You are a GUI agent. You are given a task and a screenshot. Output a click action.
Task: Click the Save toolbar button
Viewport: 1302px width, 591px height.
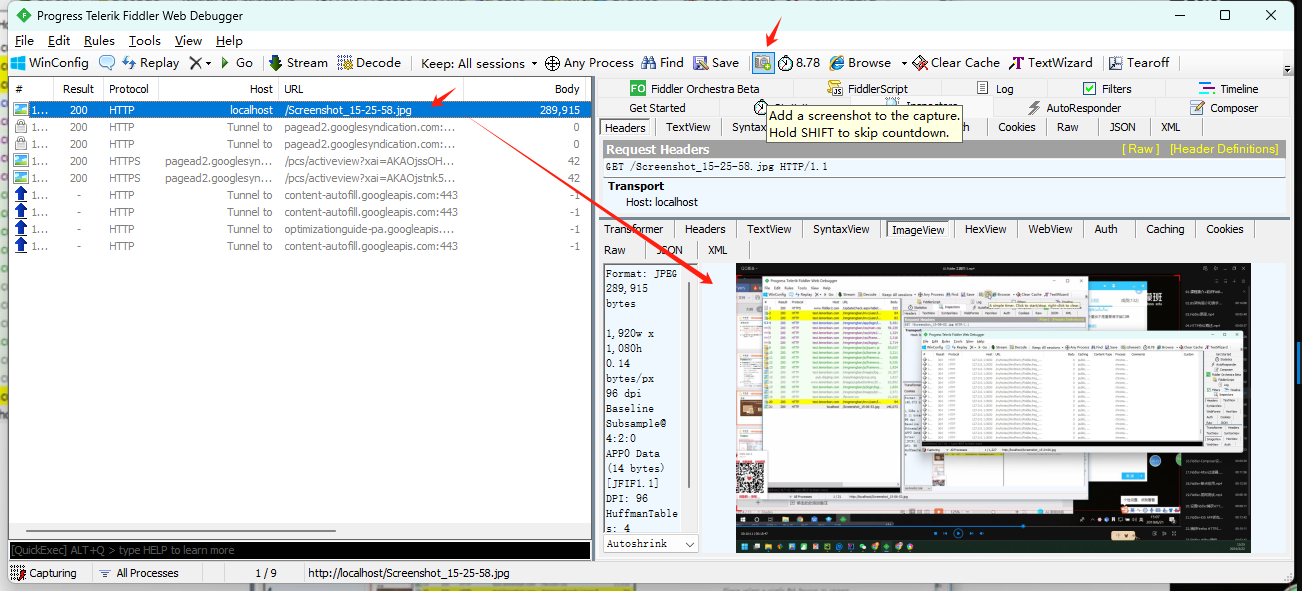pos(716,63)
